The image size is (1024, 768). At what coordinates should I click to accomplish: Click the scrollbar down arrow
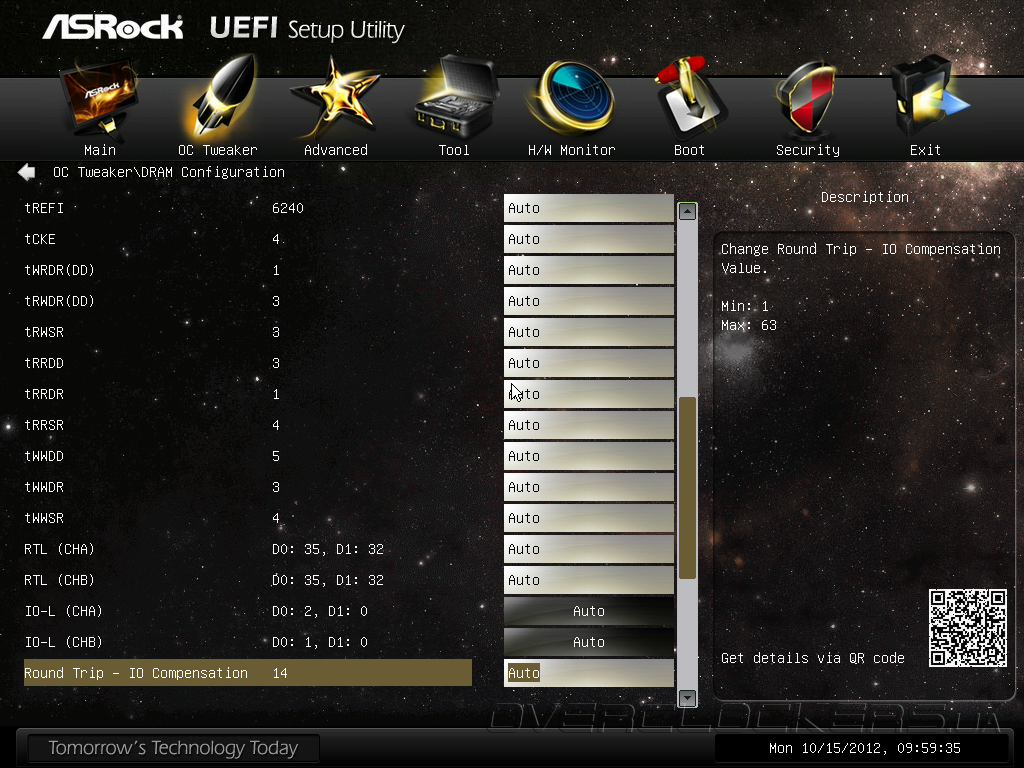pos(687,698)
